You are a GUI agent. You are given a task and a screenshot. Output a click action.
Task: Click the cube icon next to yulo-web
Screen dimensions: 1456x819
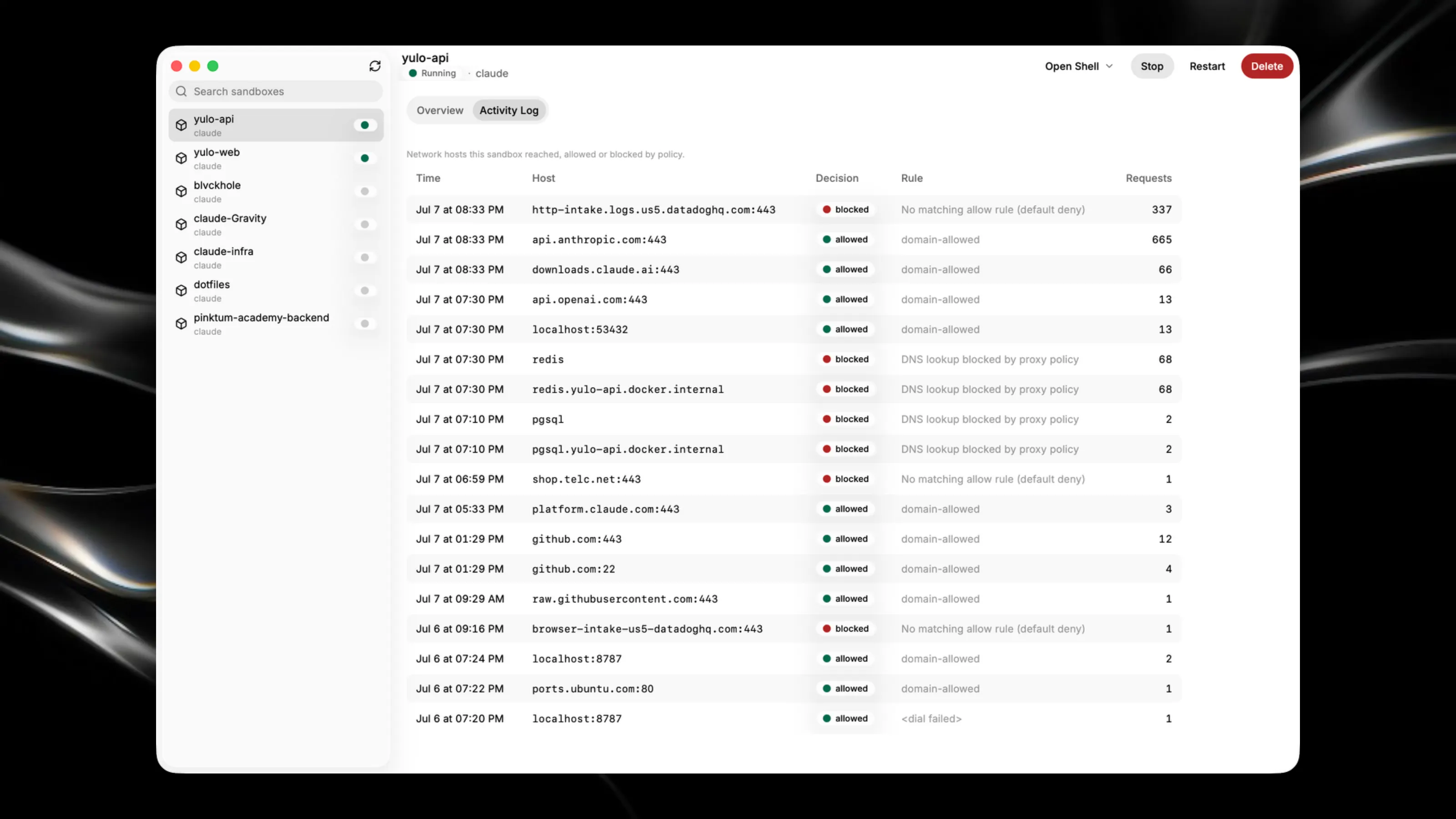pyautogui.click(x=181, y=158)
